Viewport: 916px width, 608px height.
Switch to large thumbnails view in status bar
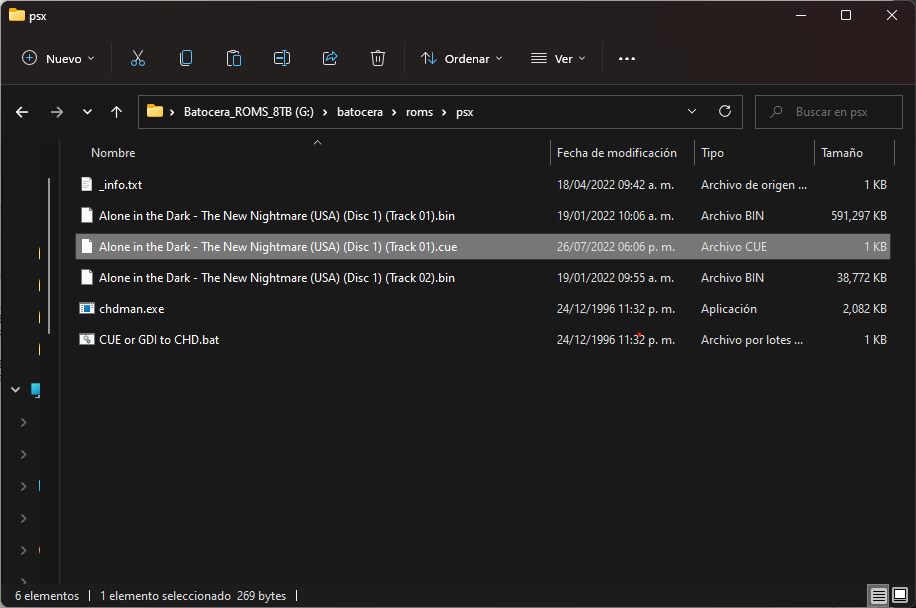pos(900,596)
